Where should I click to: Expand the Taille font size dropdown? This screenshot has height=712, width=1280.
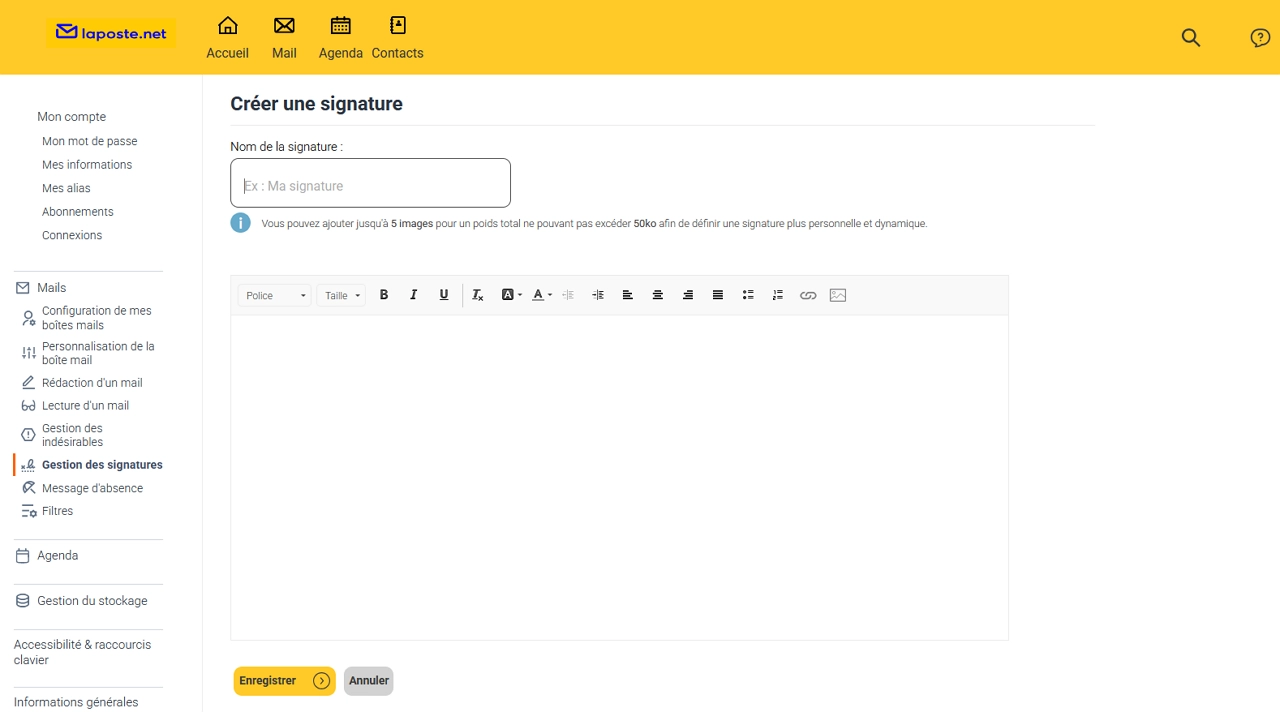click(x=341, y=295)
